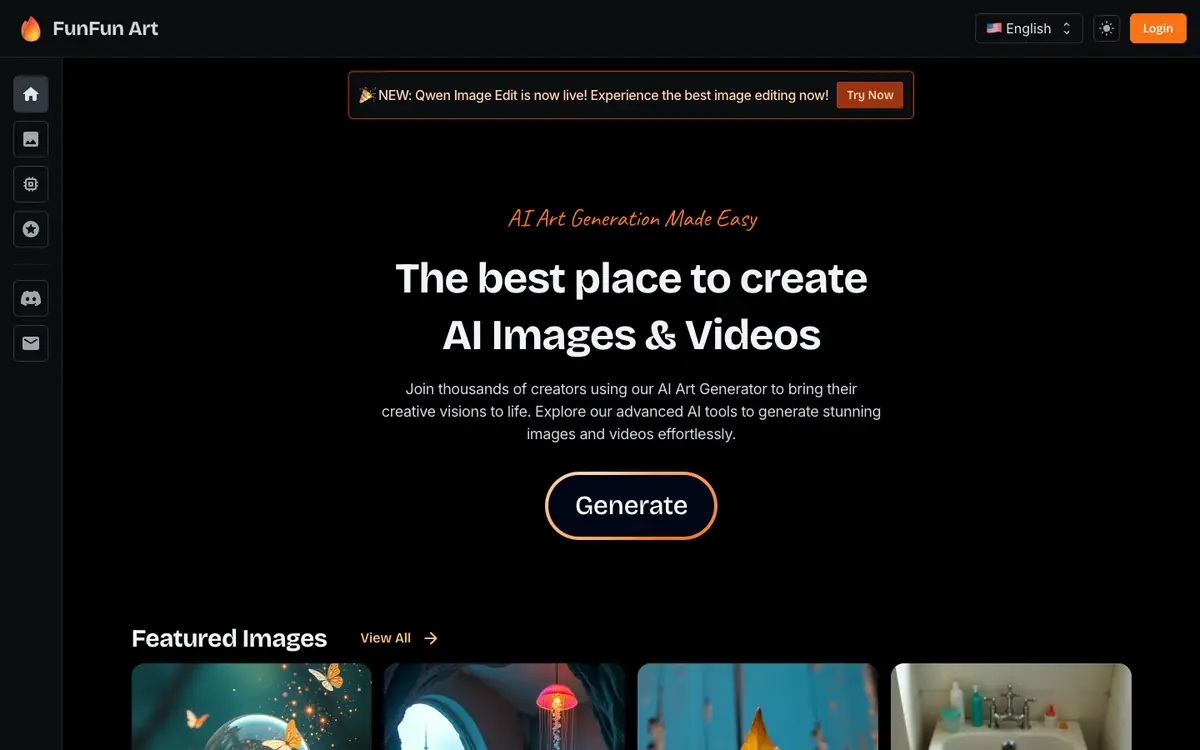Open the View All featured images link
Viewport: 1200px width, 750px height.
pos(385,638)
